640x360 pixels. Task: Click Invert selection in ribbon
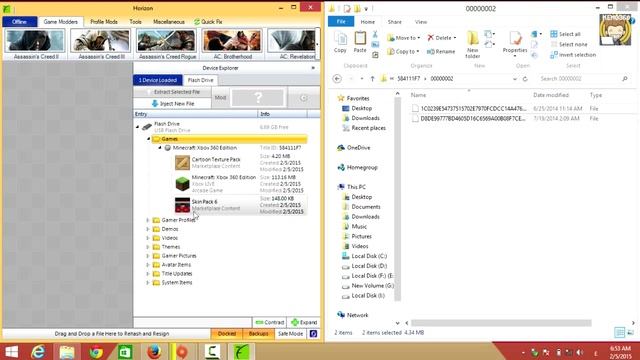tap(573, 55)
